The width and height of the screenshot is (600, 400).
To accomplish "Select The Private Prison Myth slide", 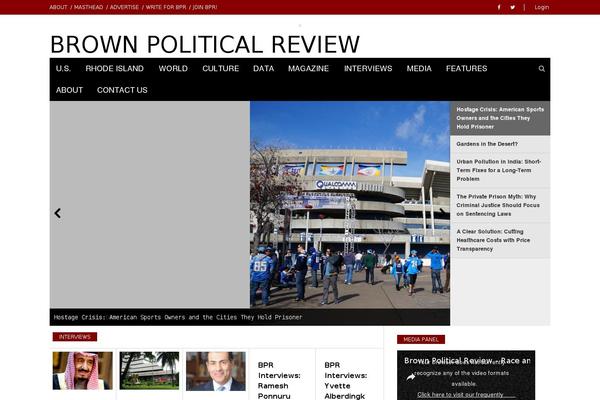I will point(500,205).
